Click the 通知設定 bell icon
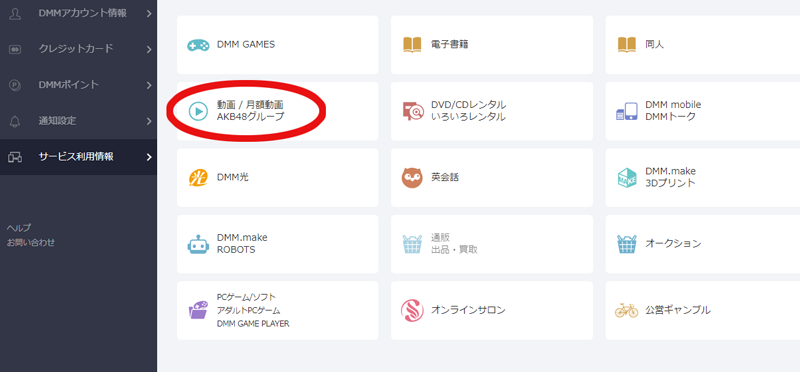 click(x=15, y=121)
